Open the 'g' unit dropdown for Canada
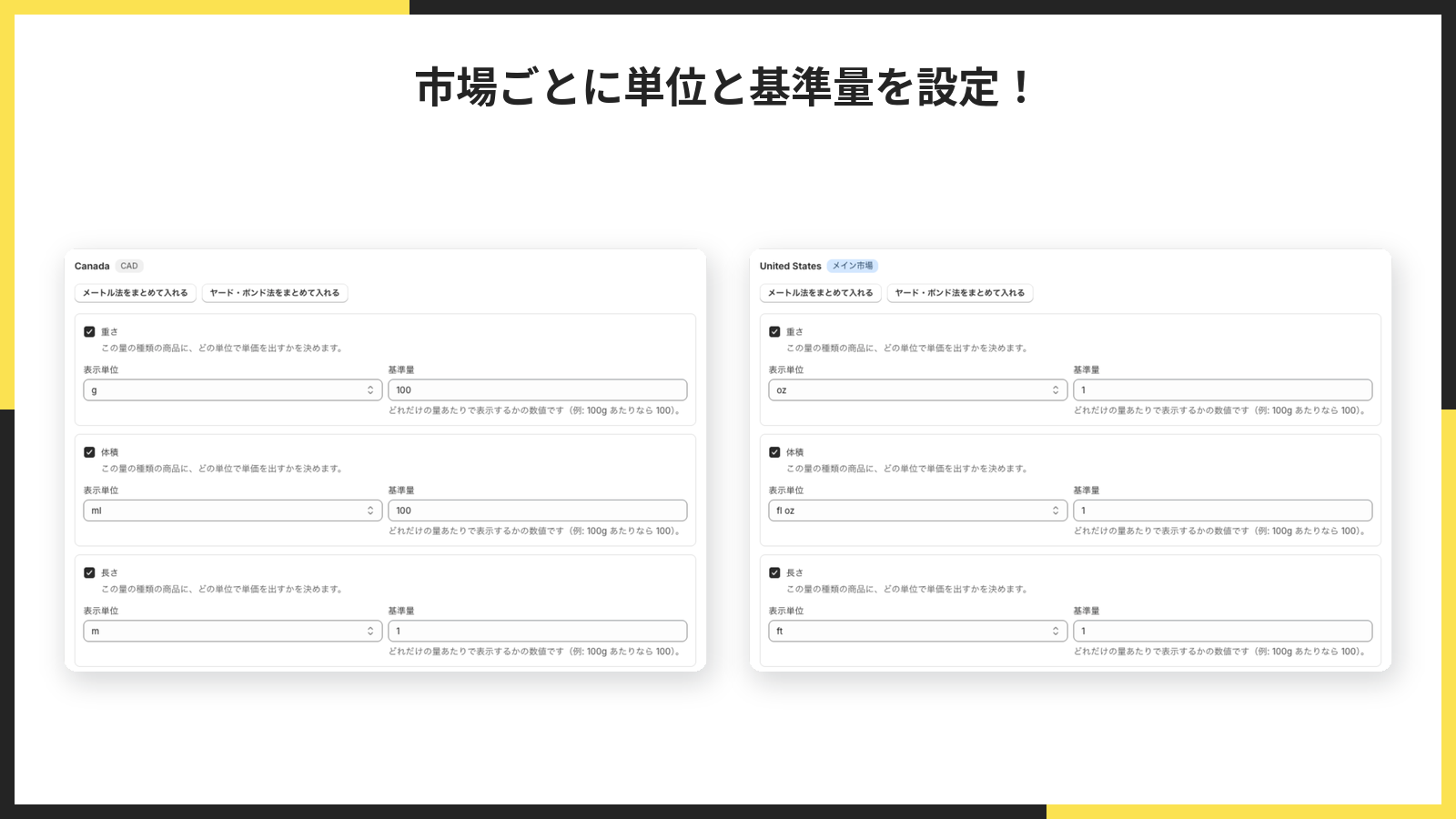This screenshot has height=819, width=1456. click(233, 390)
